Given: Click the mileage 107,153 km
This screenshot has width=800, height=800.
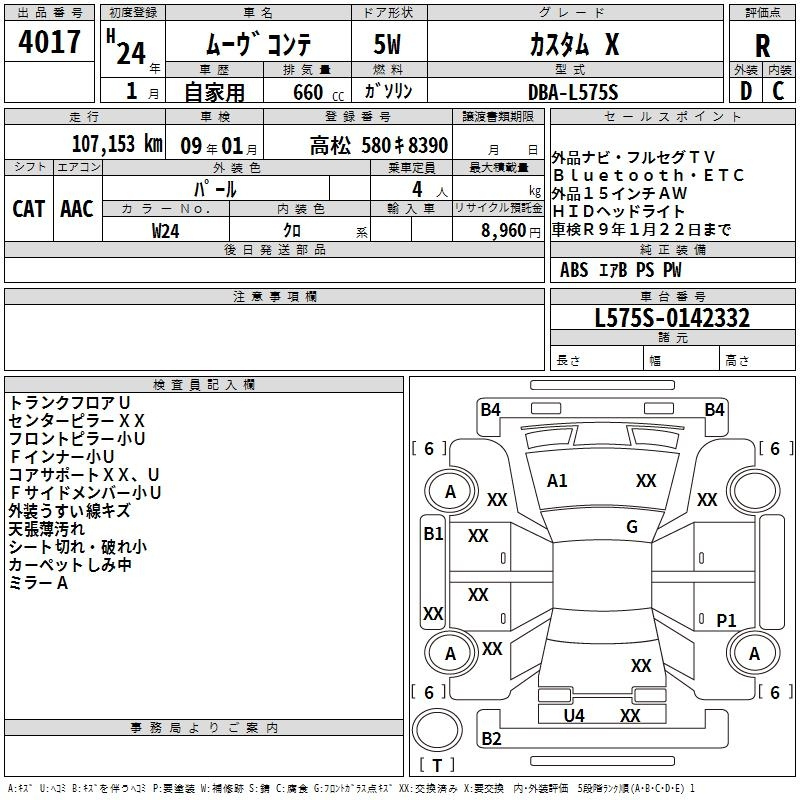Looking at the screenshot, I should click(x=117, y=144).
